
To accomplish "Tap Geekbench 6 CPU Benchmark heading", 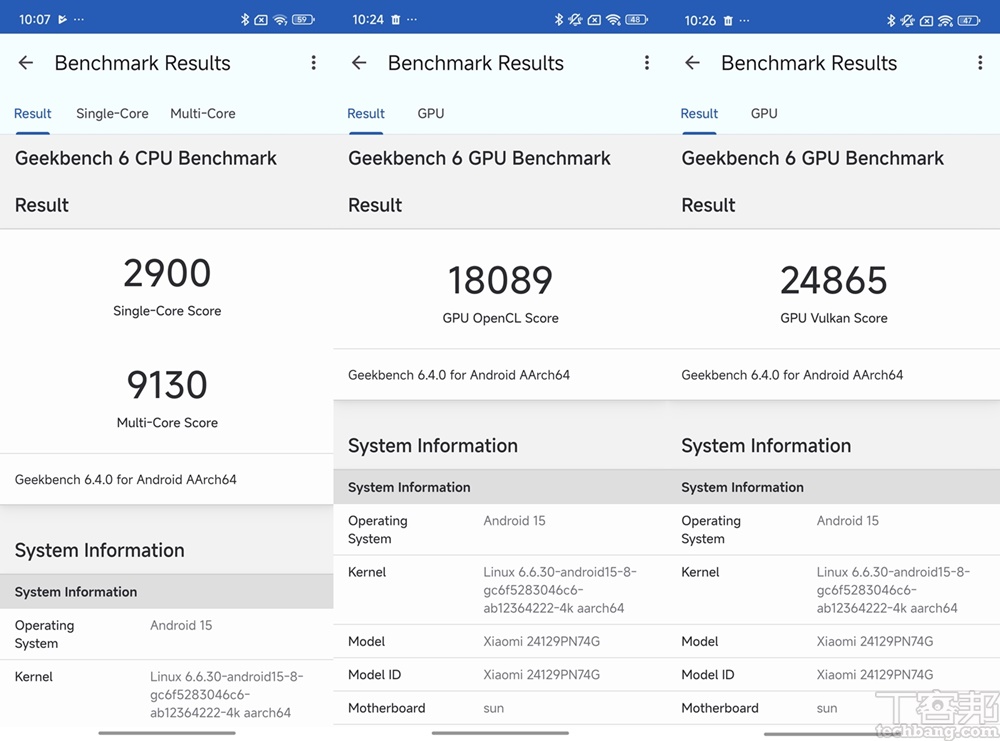I will 145,158.
